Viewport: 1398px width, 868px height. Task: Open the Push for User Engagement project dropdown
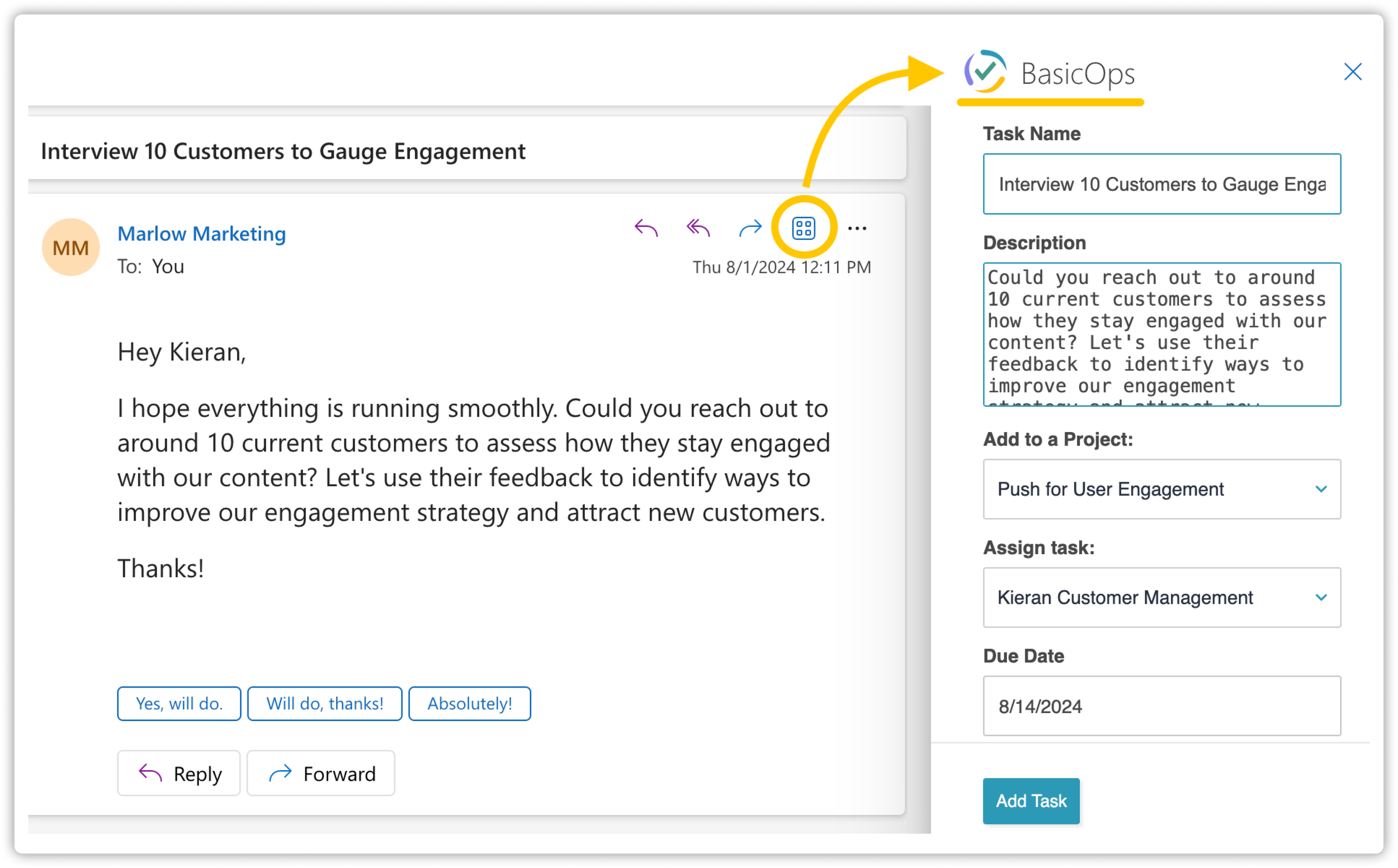coord(1161,489)
